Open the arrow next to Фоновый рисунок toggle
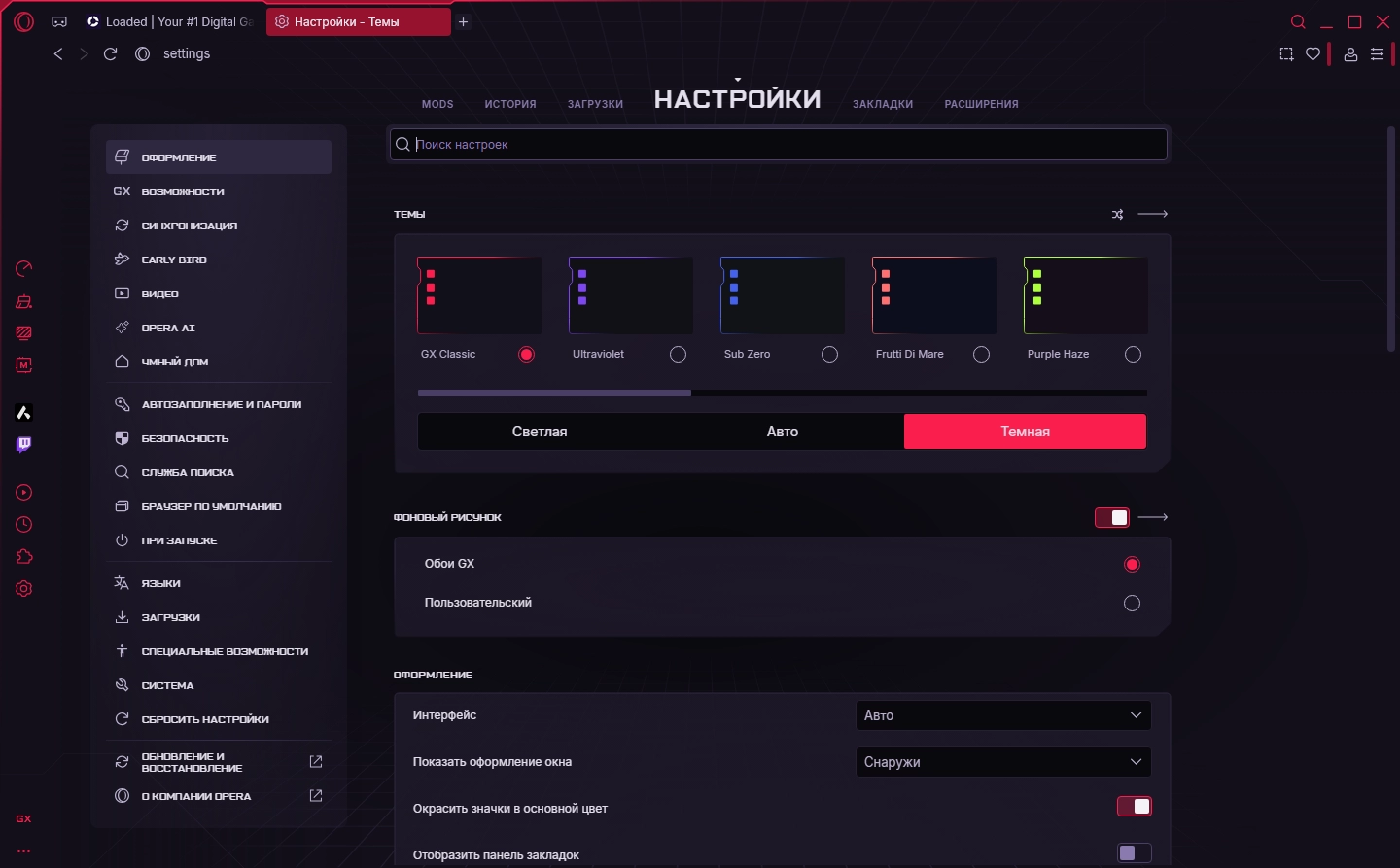1400x868 pixels. pos(1153,517)
